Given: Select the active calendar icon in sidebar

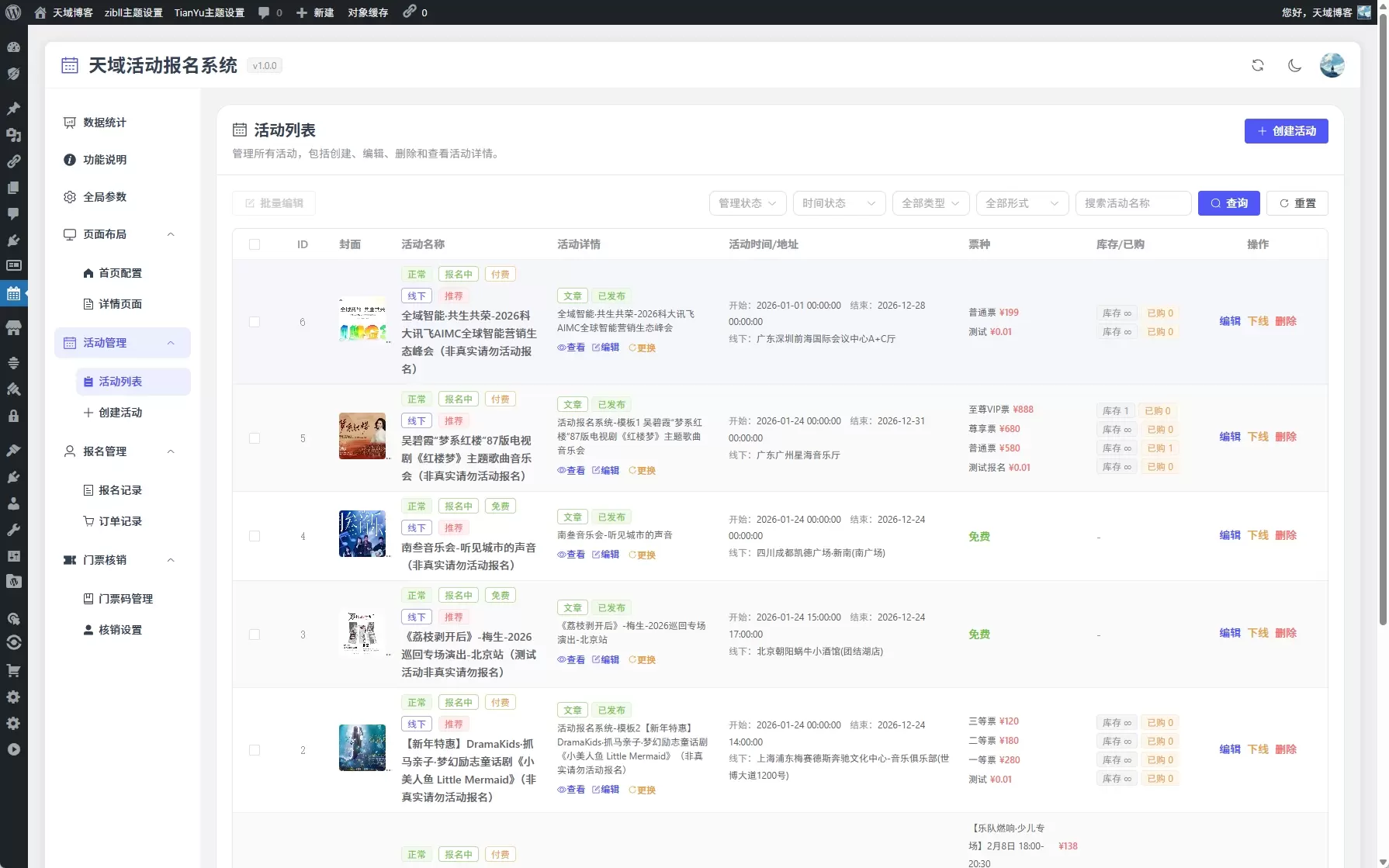Looking at the screenshot, I should [x=13, y=294].
